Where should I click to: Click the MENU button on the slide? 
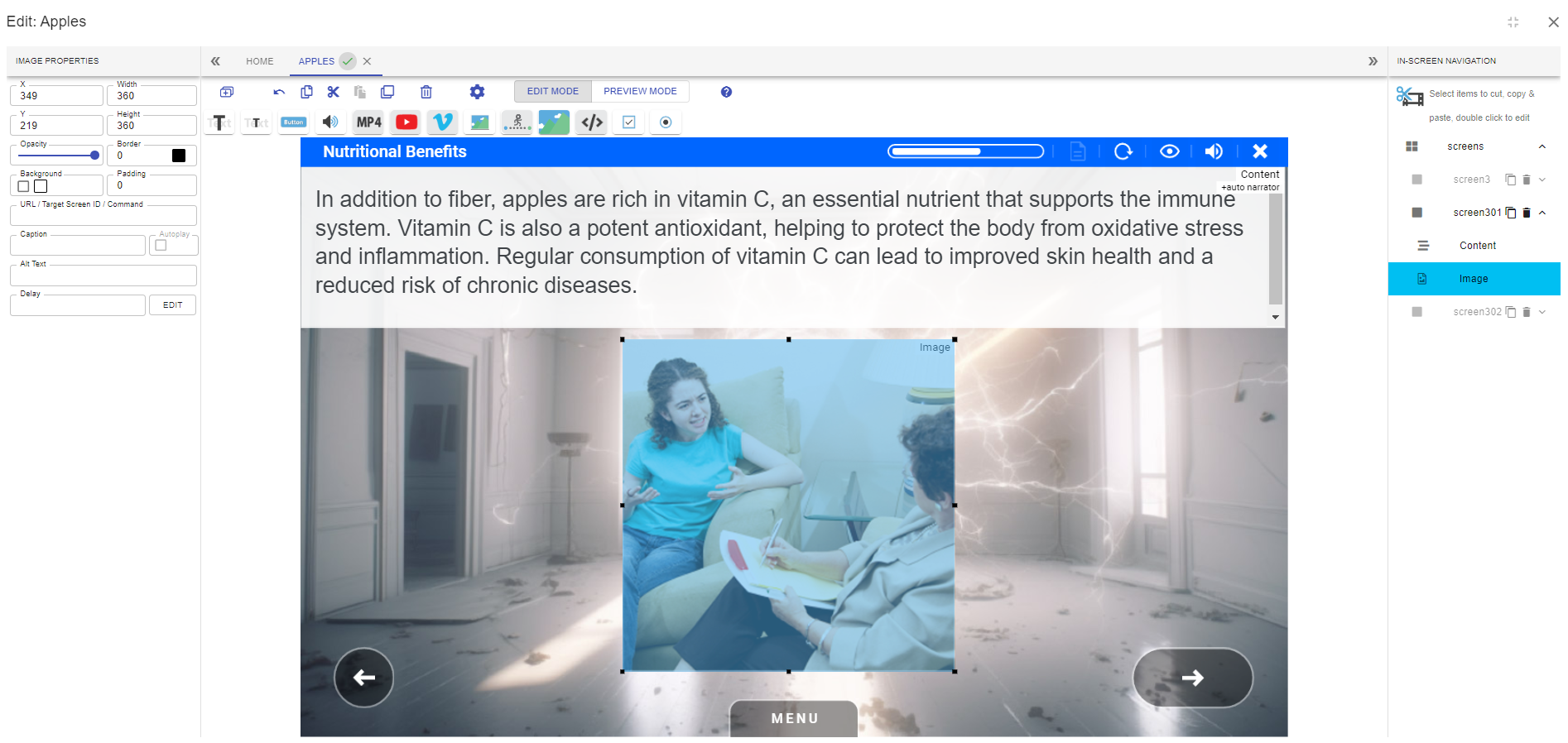click(794, 718)
